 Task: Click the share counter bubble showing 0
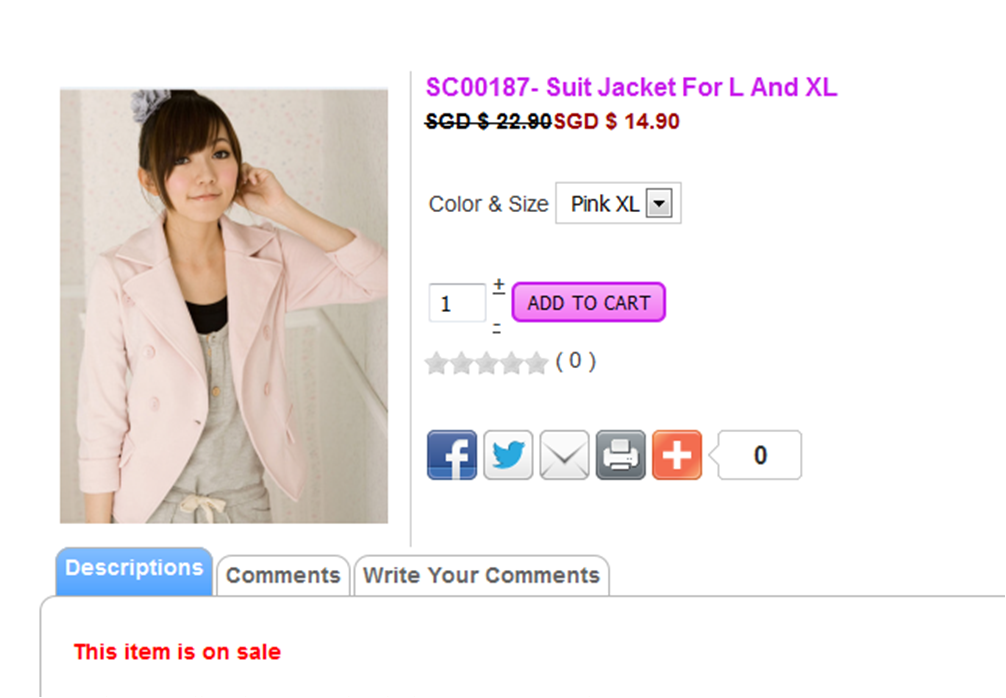(760, 455)
